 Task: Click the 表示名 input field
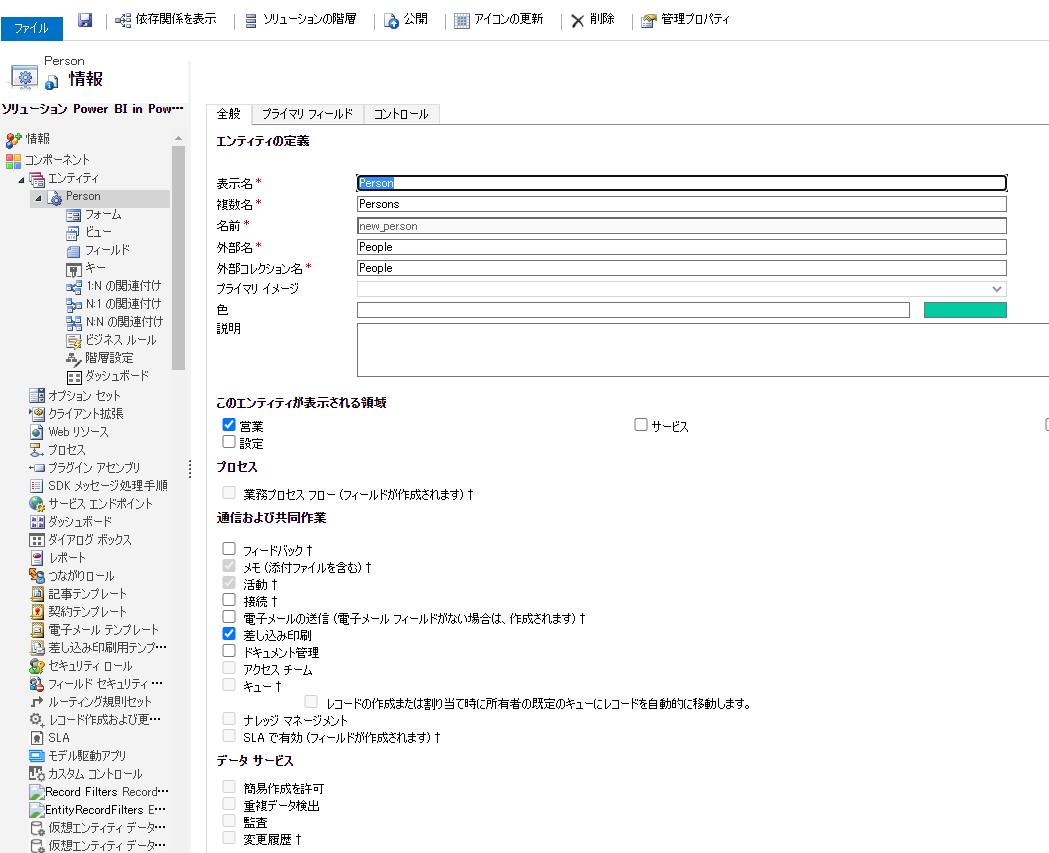click(x=682, y=183)
